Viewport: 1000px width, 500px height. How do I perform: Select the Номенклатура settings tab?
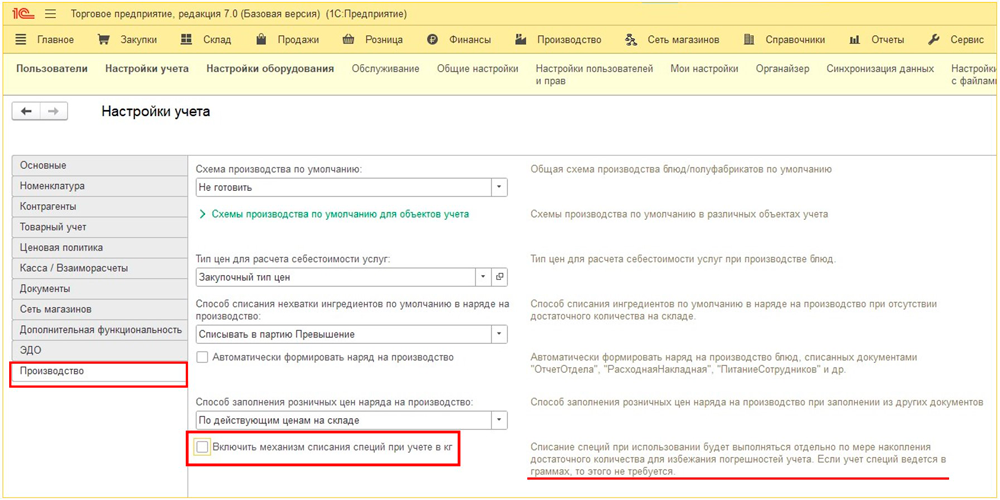tap(53, 186)
